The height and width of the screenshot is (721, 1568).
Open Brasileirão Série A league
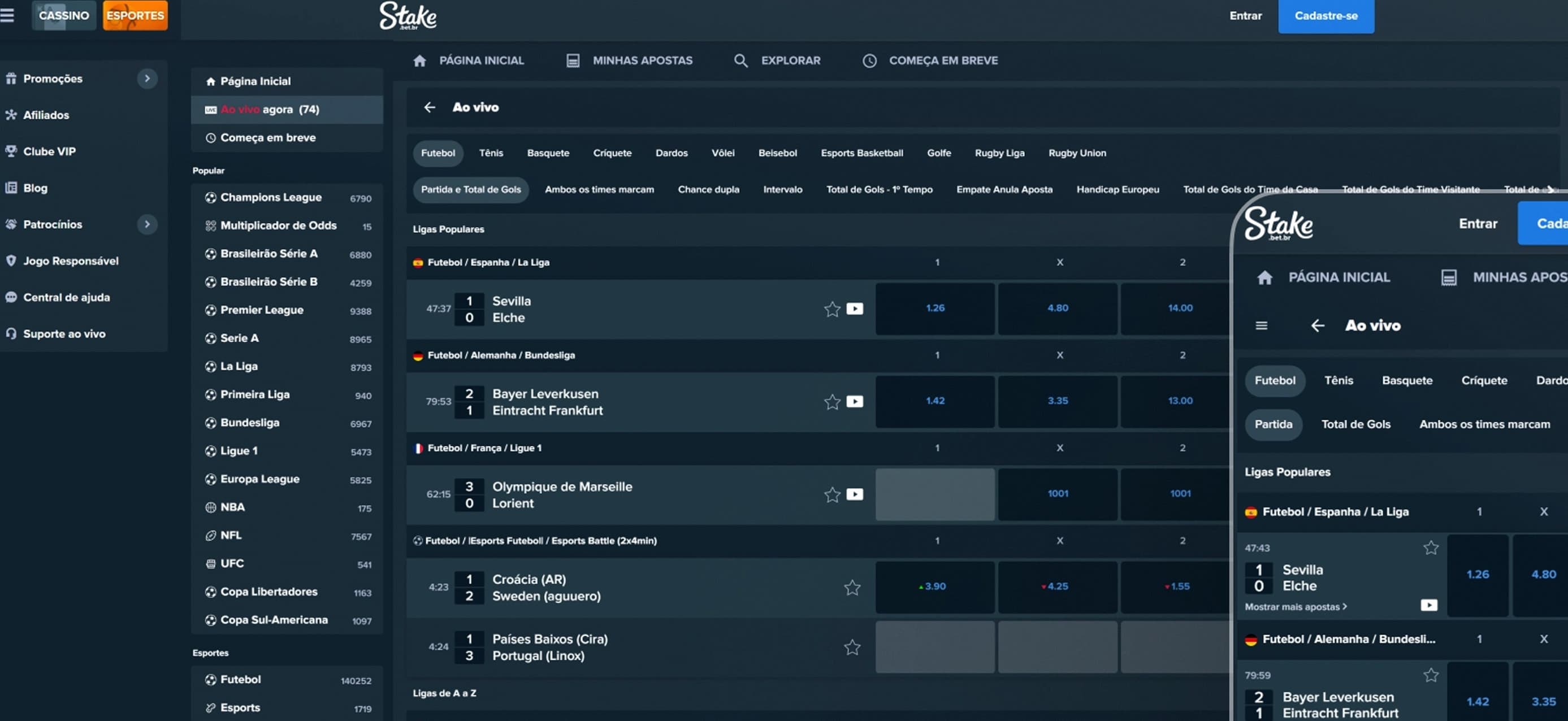tap(287, 254)
